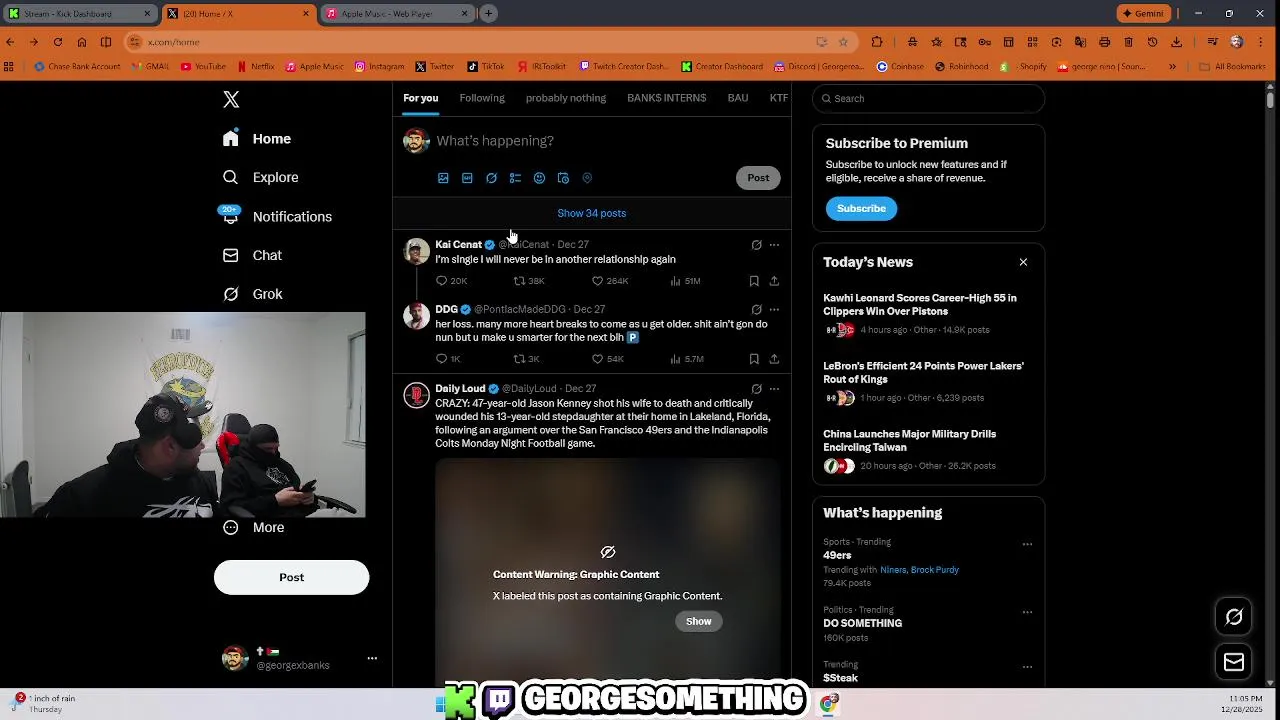
Task: Subscribe to Premium
Action: click(x=861, y=208)
